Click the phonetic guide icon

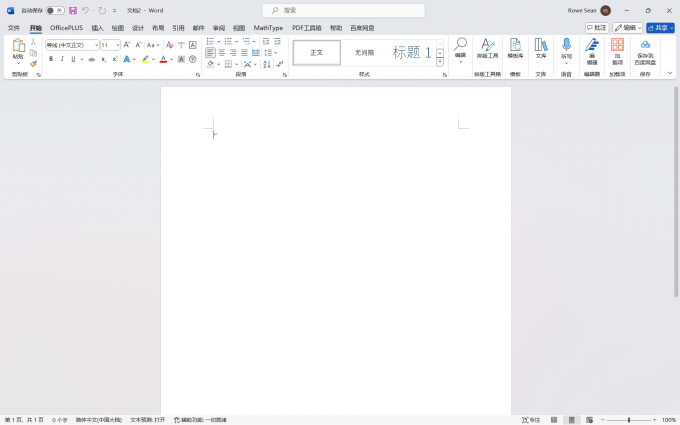coord(181,45)
